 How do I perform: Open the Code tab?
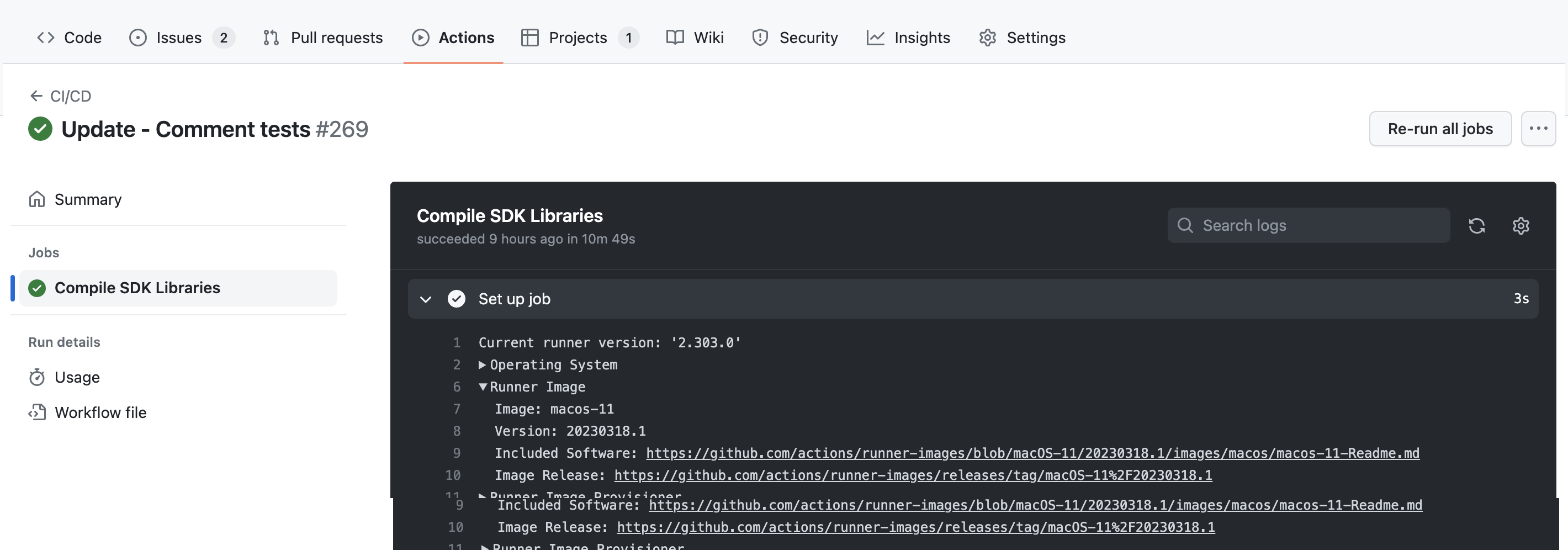tap(70, 38)
